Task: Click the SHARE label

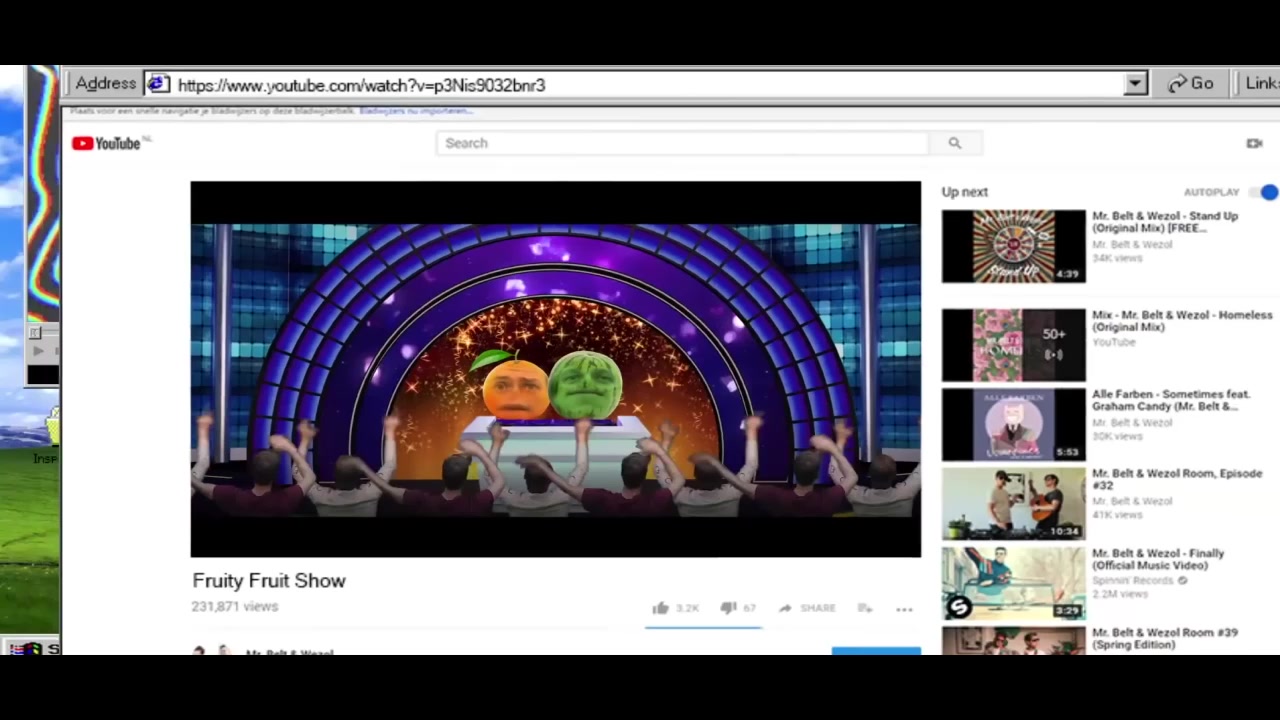Action: [x=817, y=608]
